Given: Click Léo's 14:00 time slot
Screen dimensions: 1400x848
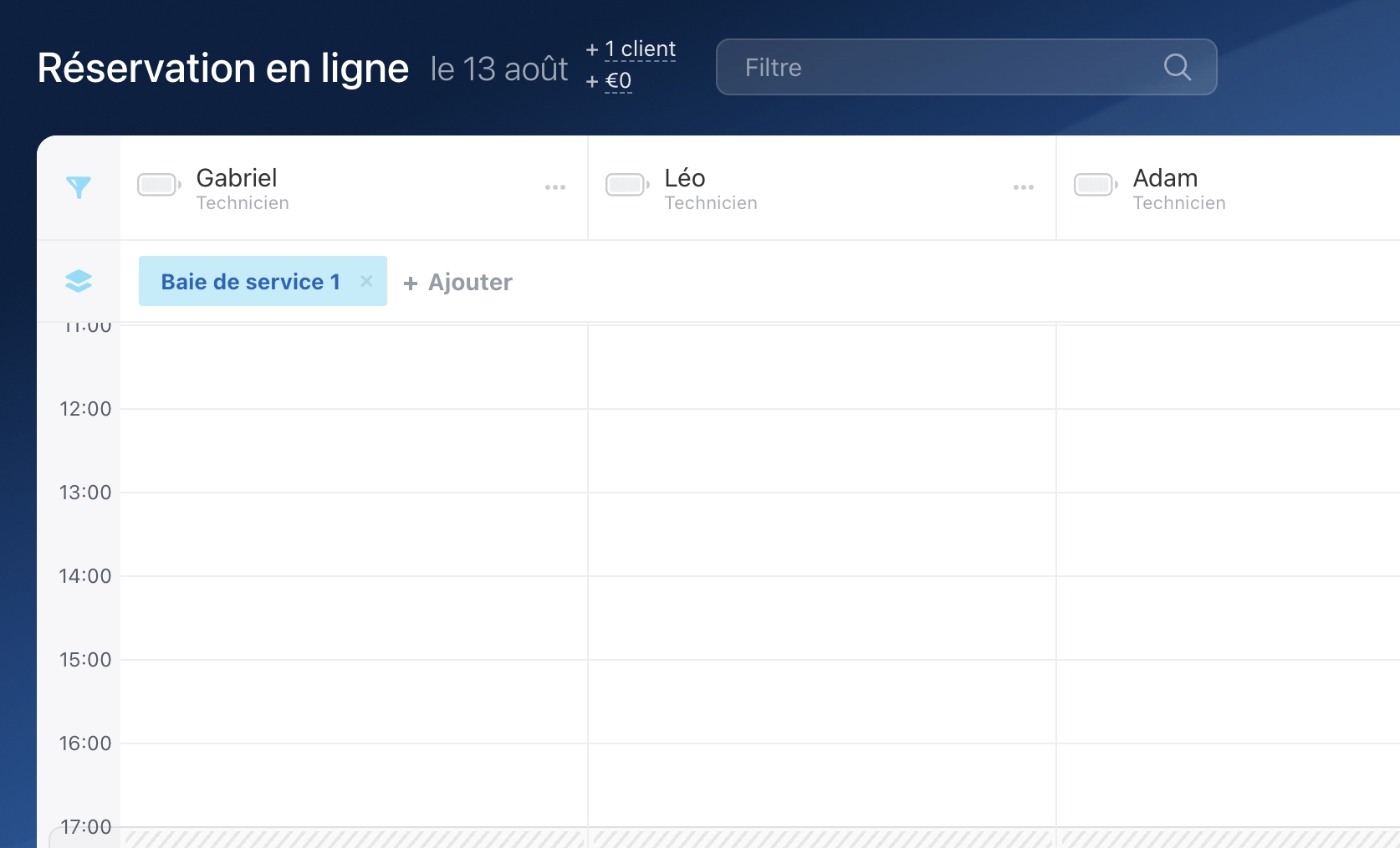Looking at the screenshot, I should pos(822,618).
